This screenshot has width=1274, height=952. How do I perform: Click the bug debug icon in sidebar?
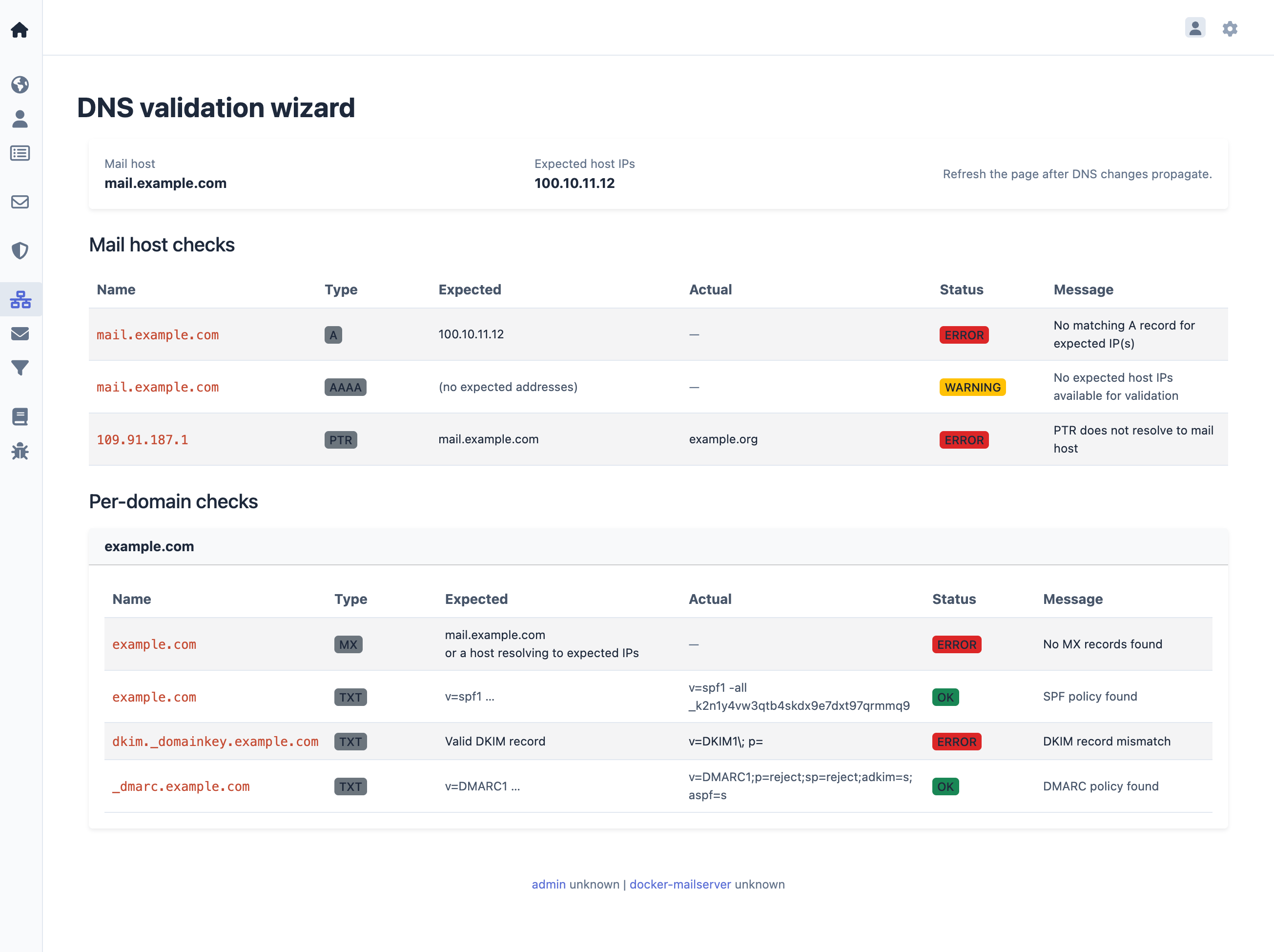pyautogui.click(x=20, y=452)
